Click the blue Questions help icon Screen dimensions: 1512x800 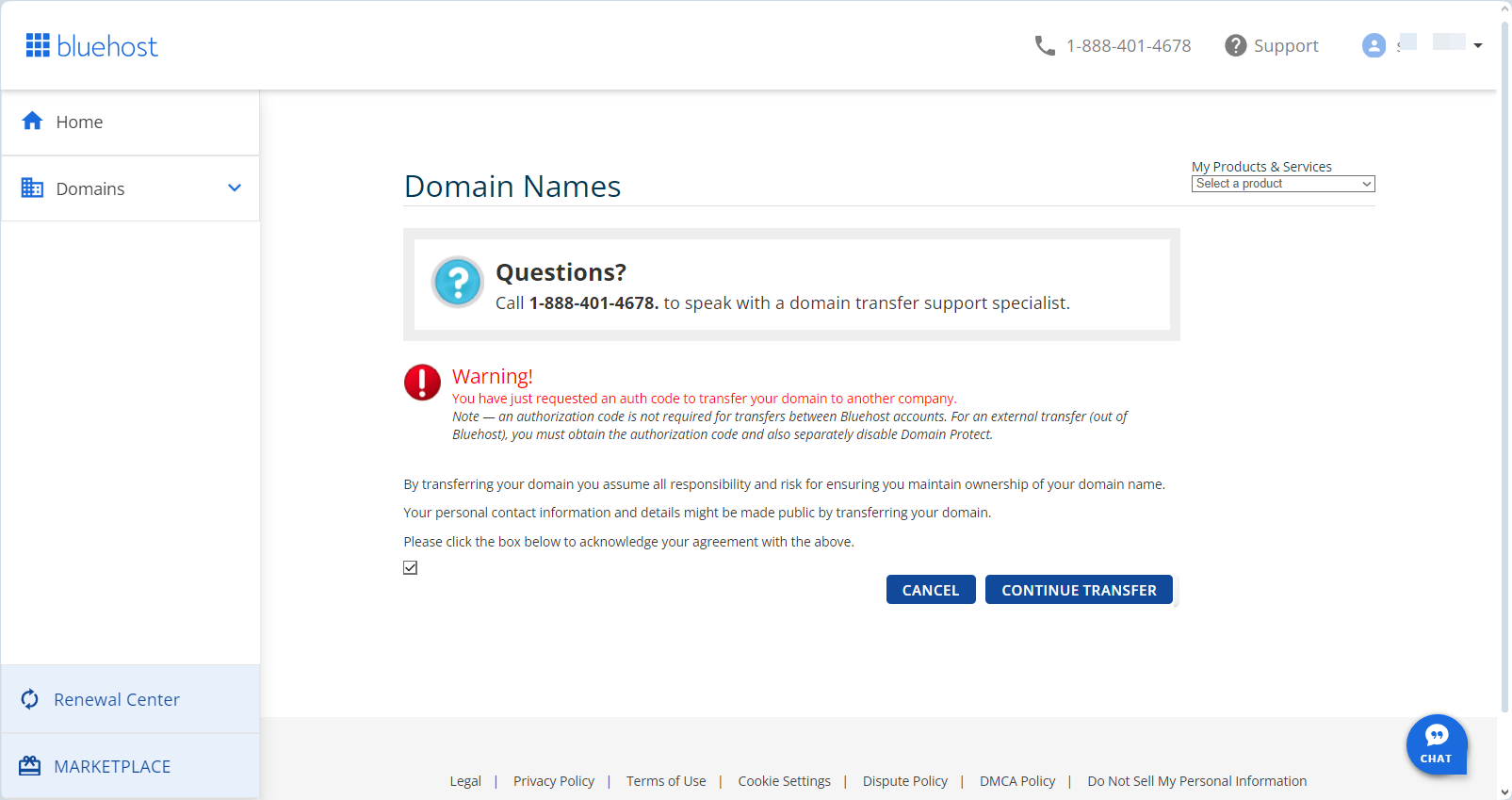click(458, 282)
